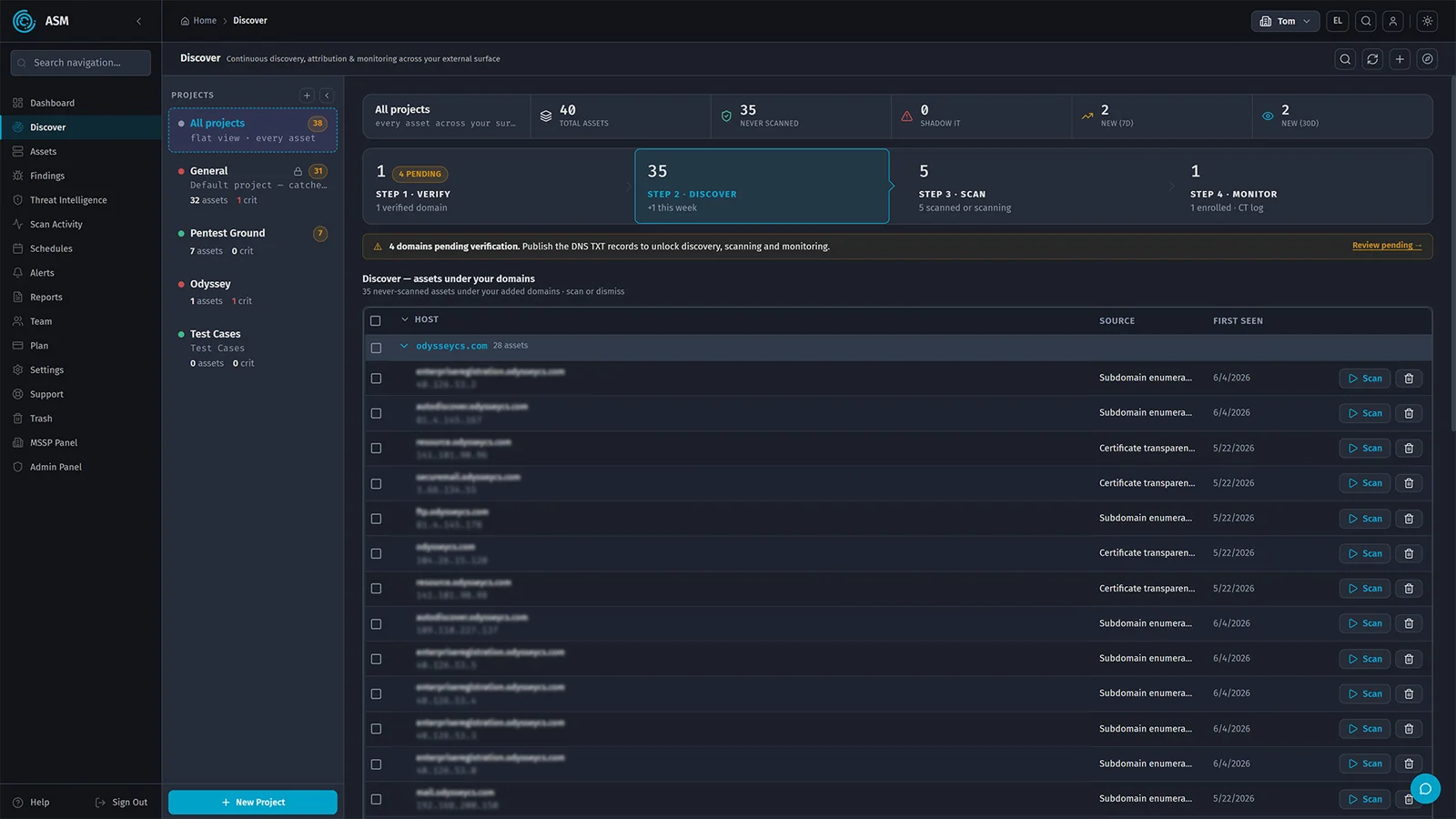This screenshot has width=1456, height=819.
Task: Check the fifth asset row checkbox
Action: [x=376, y=519]
